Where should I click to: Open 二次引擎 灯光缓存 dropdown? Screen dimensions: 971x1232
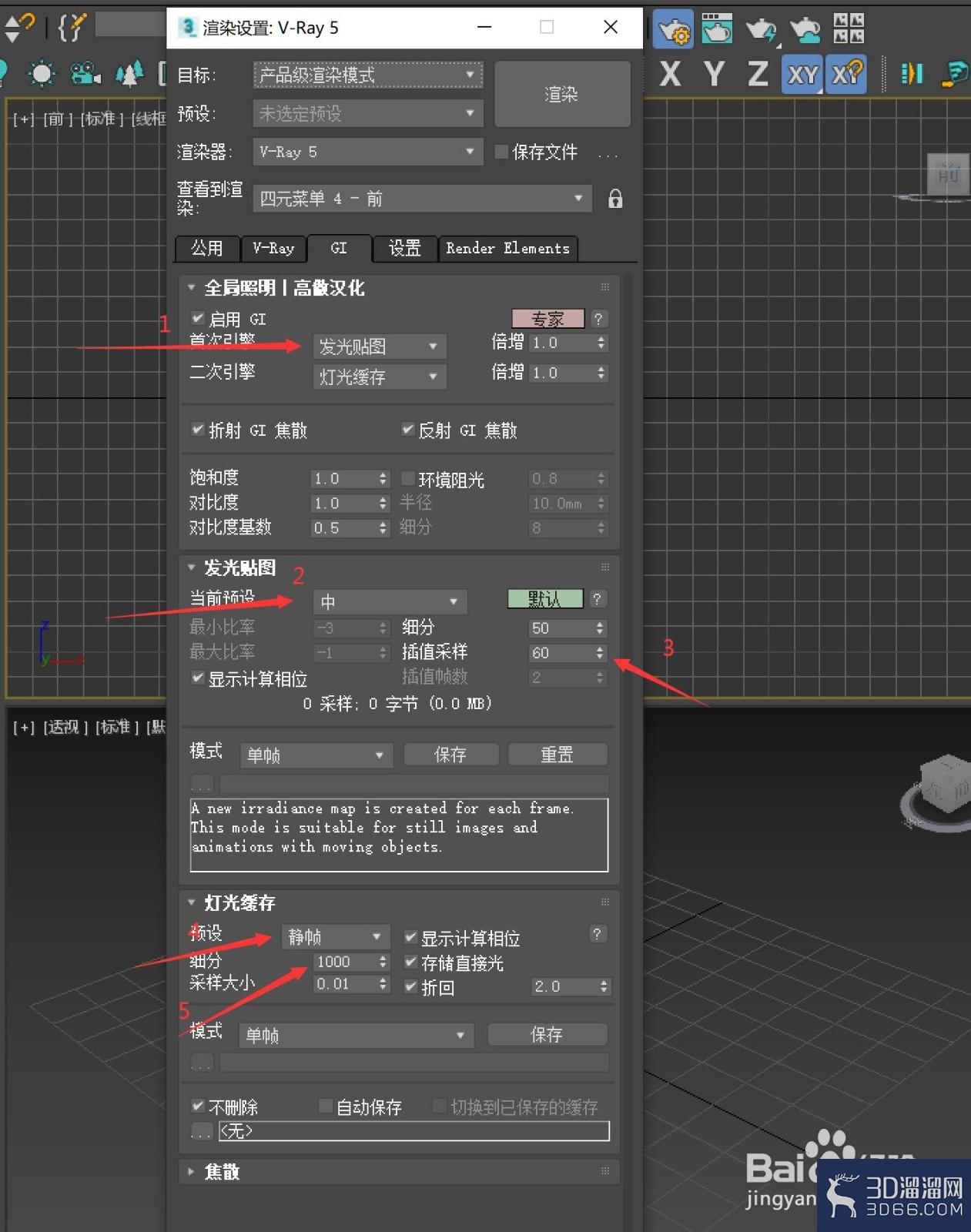click(380, 377)
